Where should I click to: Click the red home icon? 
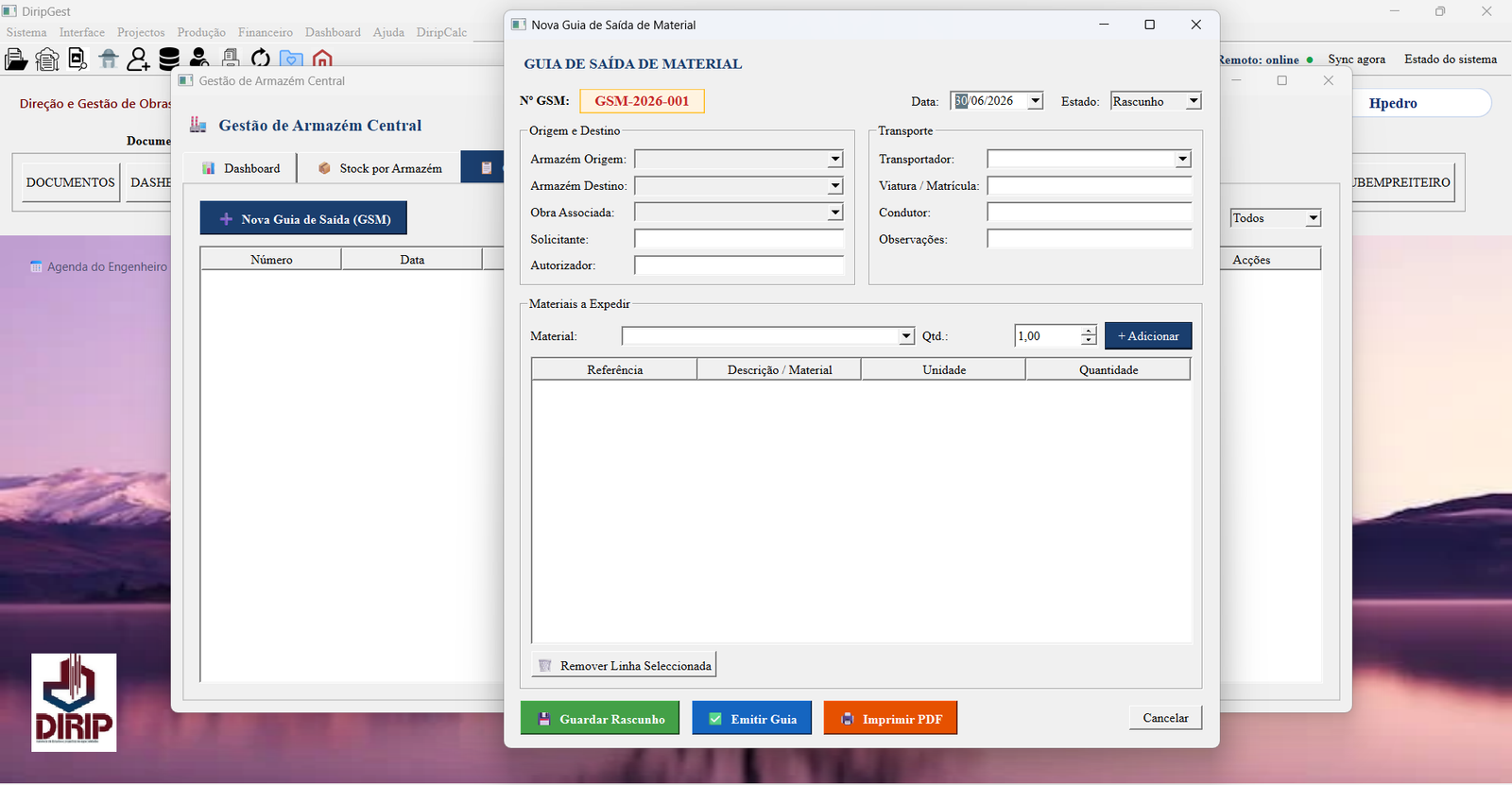[x=322, y=60]
